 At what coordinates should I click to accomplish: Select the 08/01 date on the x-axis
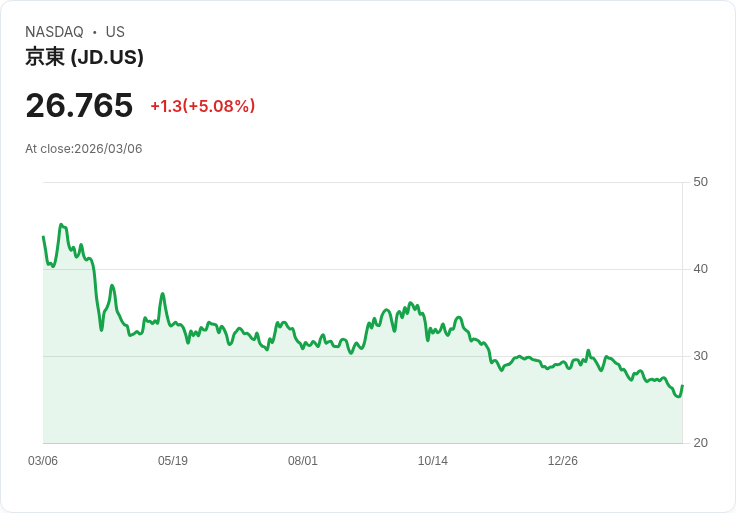303,461
